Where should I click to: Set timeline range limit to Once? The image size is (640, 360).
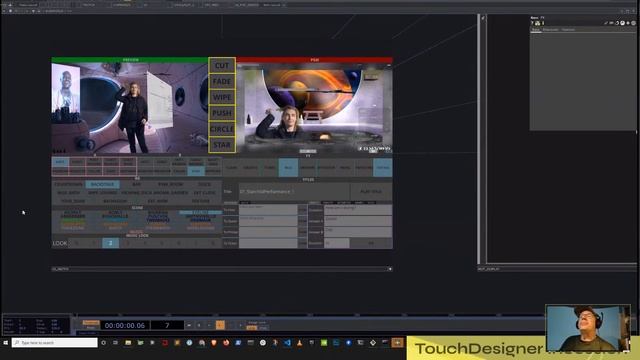pos(264,328)
